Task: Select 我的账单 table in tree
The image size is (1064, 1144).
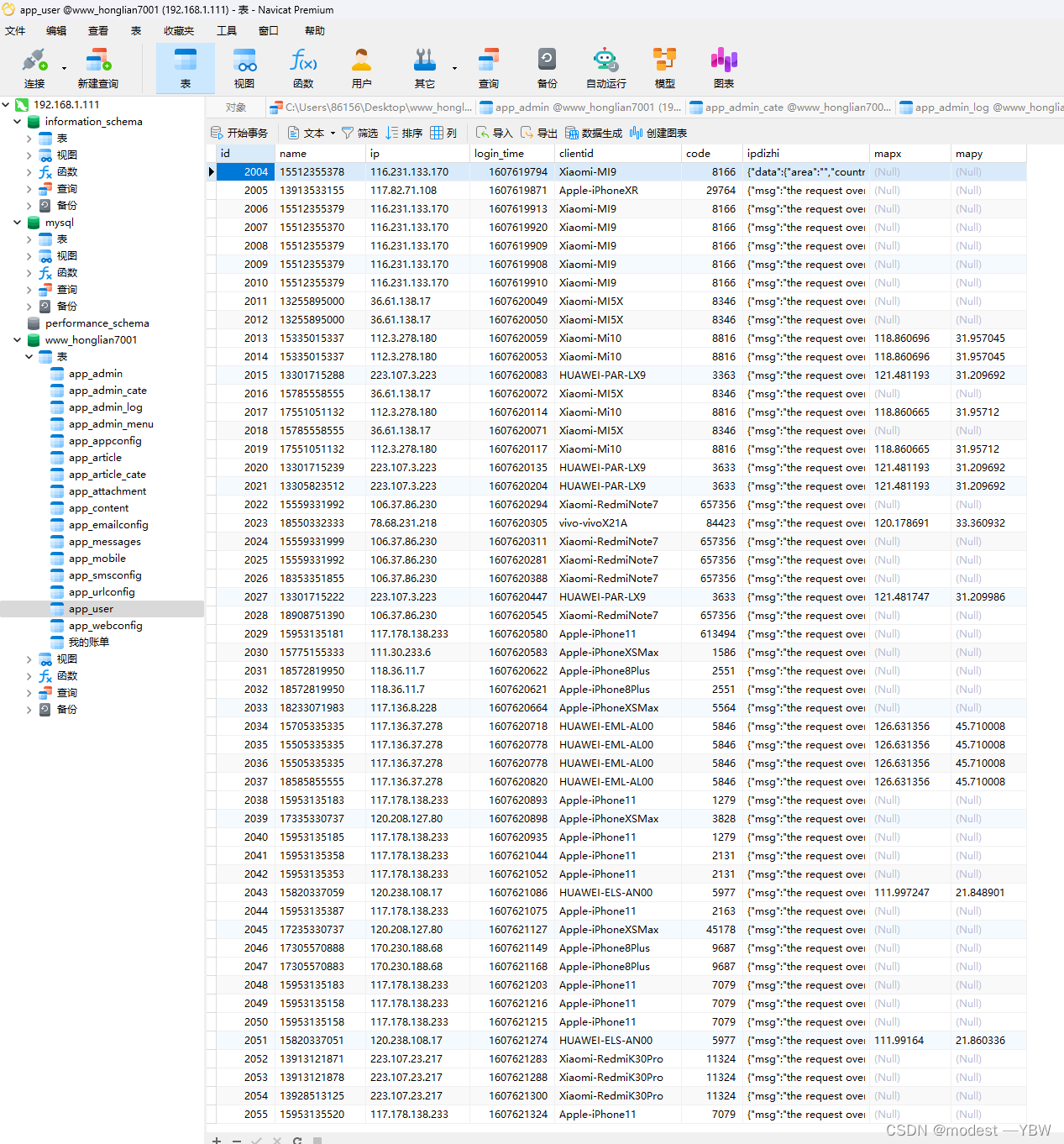Action: 89,643
